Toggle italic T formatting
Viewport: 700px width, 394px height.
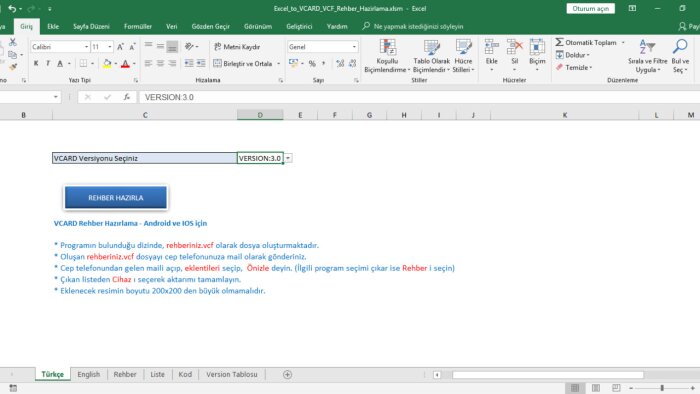pos(48,64)
